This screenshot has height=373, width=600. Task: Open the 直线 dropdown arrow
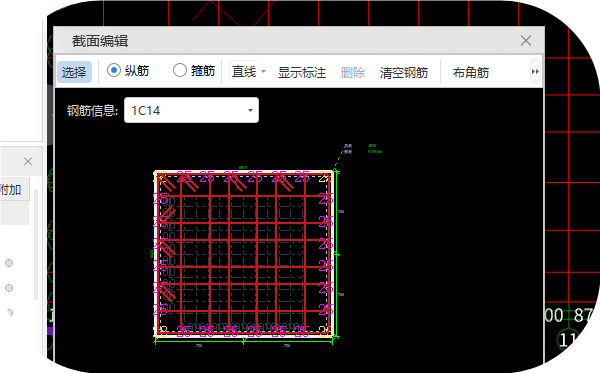point(263,72)
